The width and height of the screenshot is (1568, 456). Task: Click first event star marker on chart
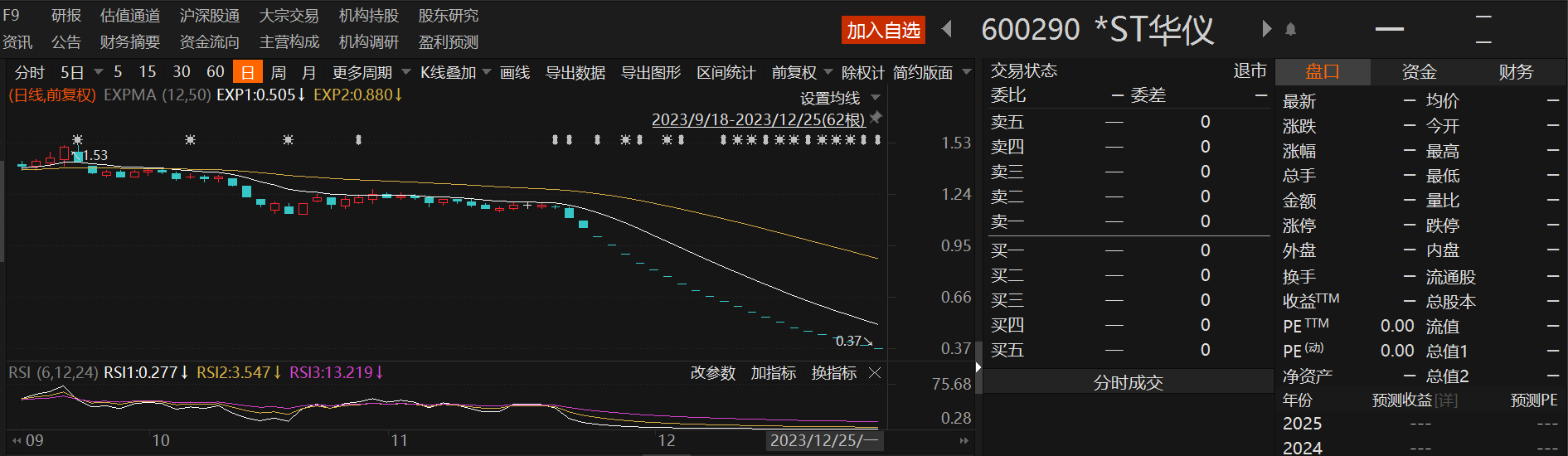[x=77, y=139]
